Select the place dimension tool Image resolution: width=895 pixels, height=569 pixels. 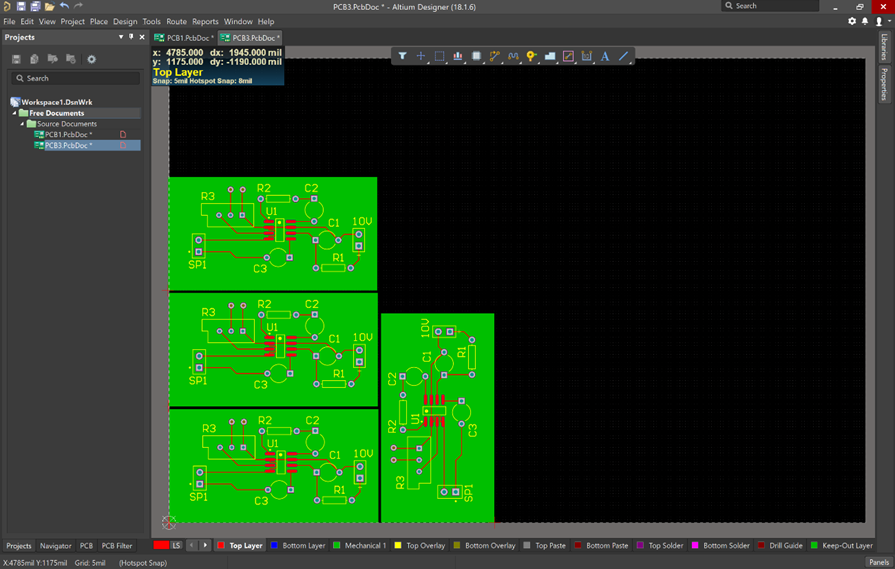[x=586, y=56]
